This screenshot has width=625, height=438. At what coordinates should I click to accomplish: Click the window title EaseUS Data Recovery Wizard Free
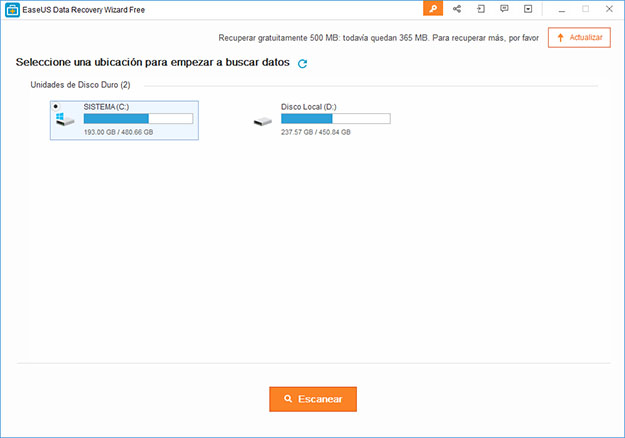[x=84, y=10]
